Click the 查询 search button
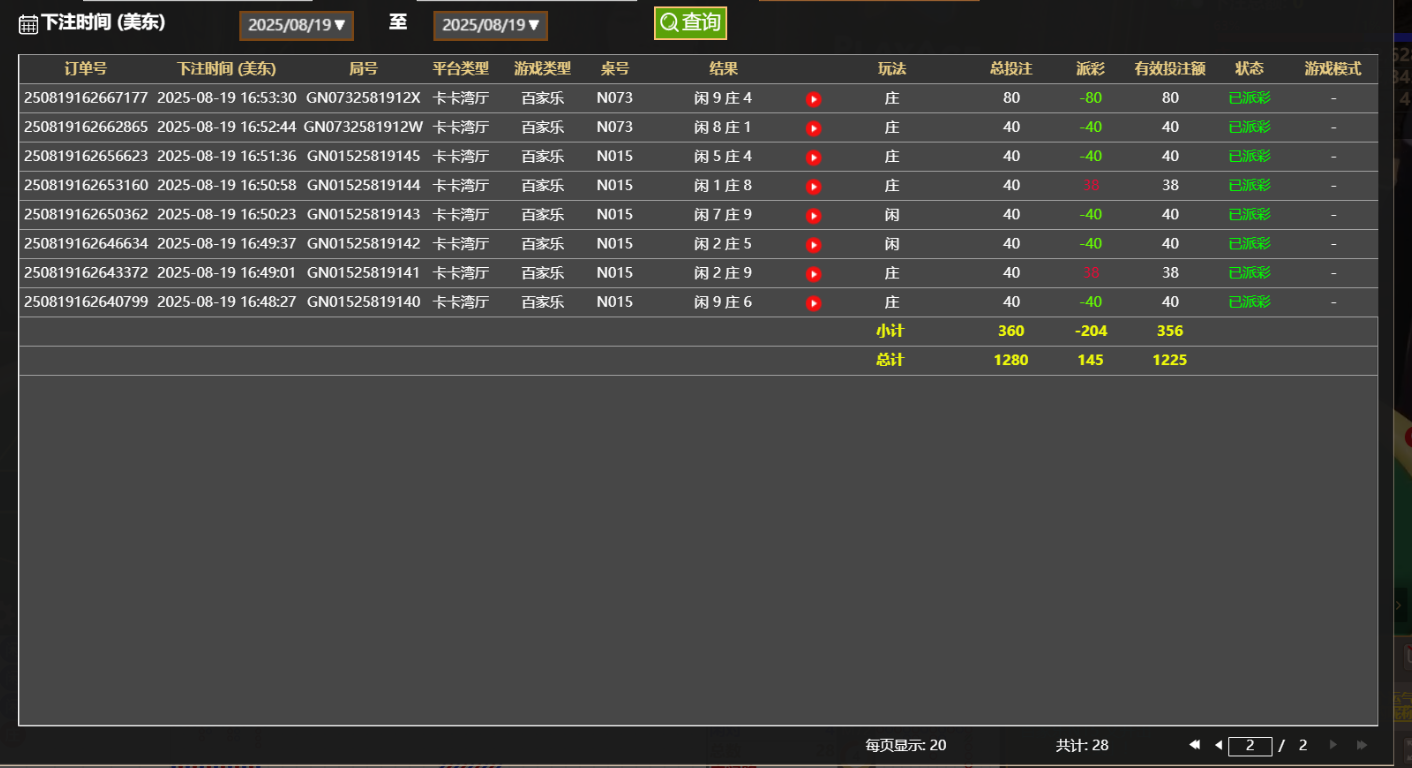Viewport: 1412px width, 768px height. pyautogui.click(x=690, y=22)
